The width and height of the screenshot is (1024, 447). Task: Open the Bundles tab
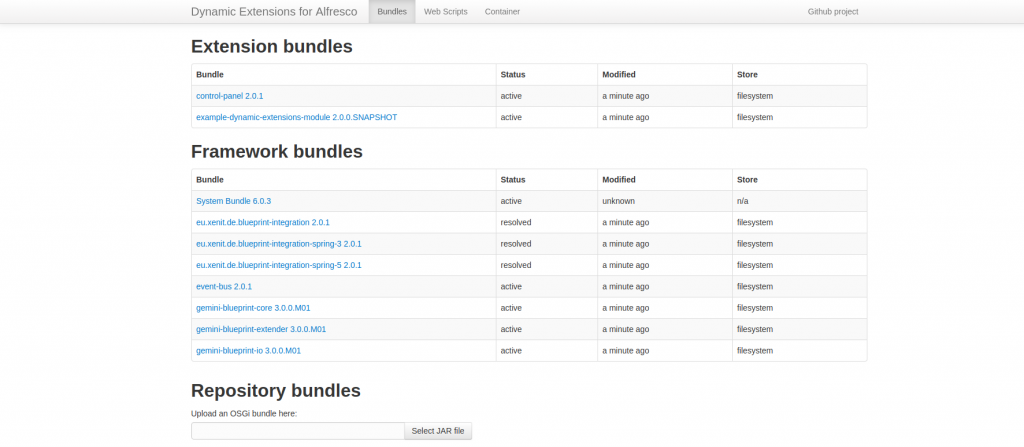tap(392, 12)
